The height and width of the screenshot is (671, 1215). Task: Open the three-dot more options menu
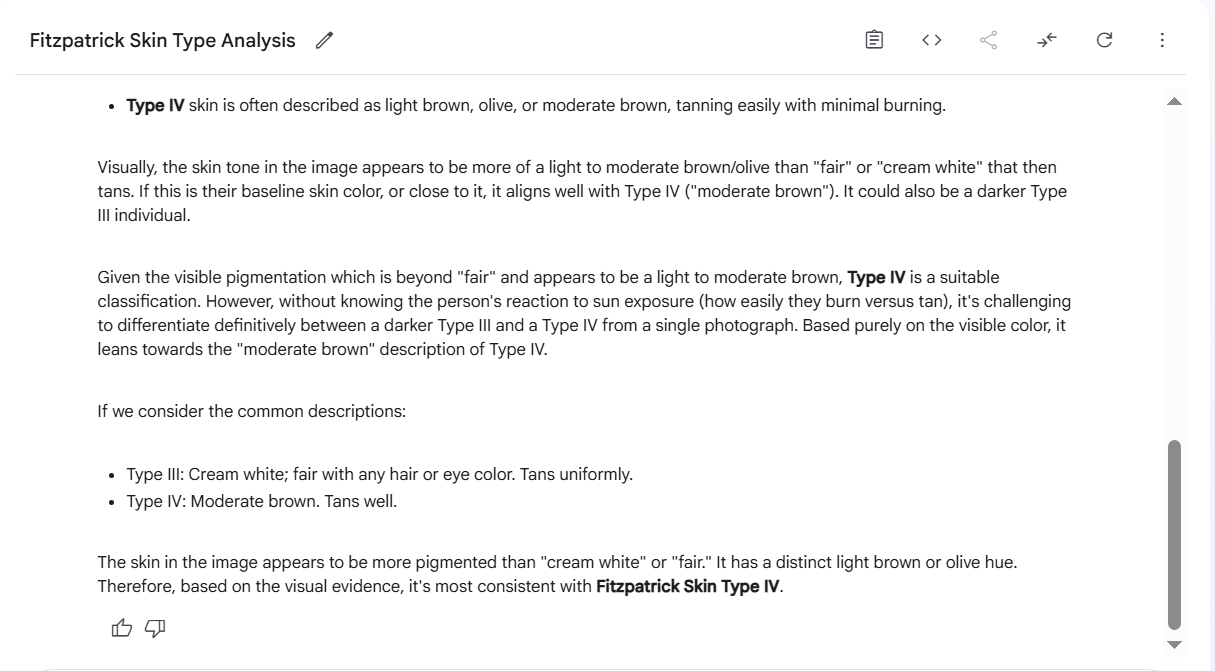(1162, 40)
